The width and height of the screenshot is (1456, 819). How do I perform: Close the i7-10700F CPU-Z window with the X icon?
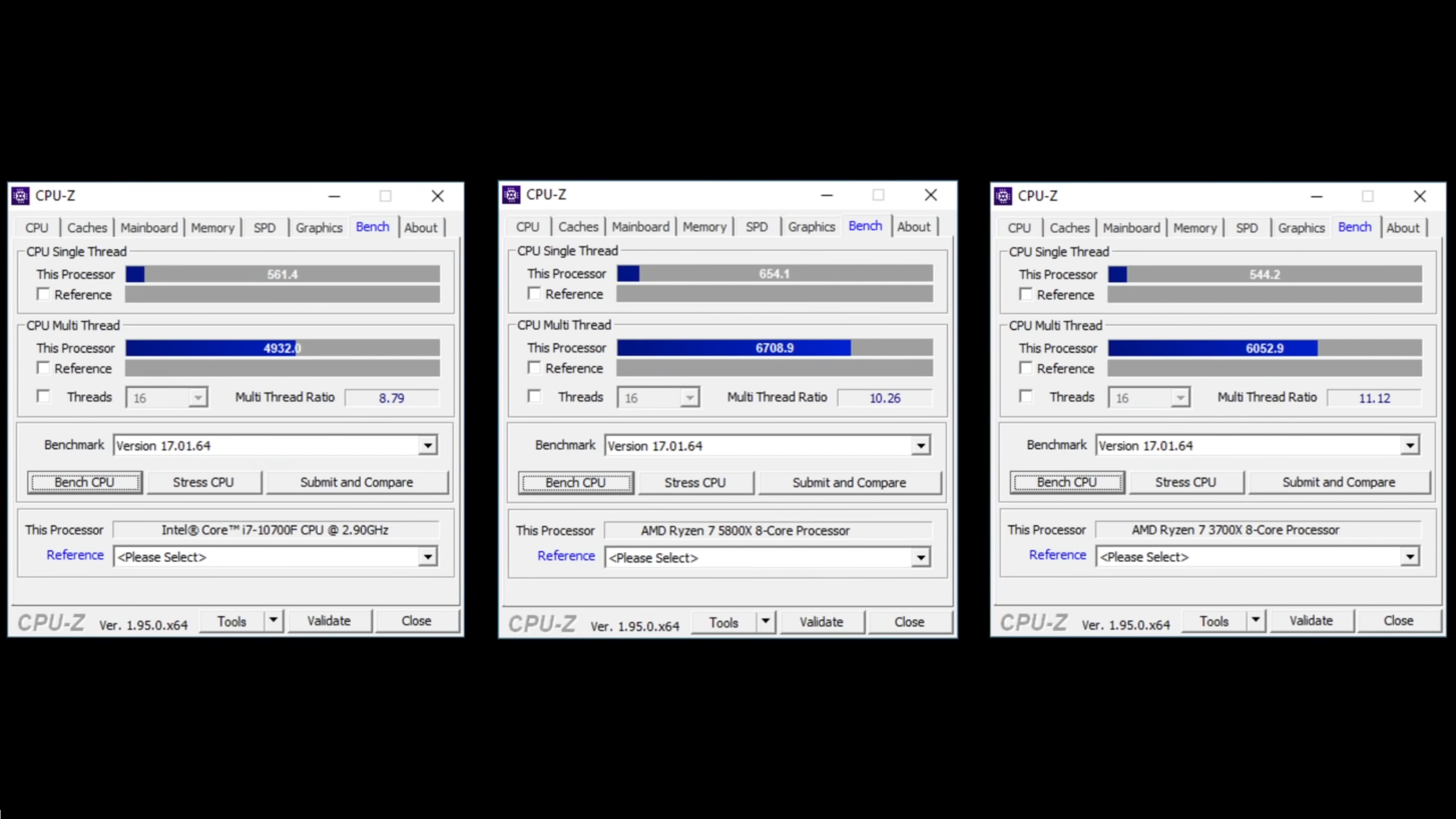pyautogui.click(x=437, y=196)
